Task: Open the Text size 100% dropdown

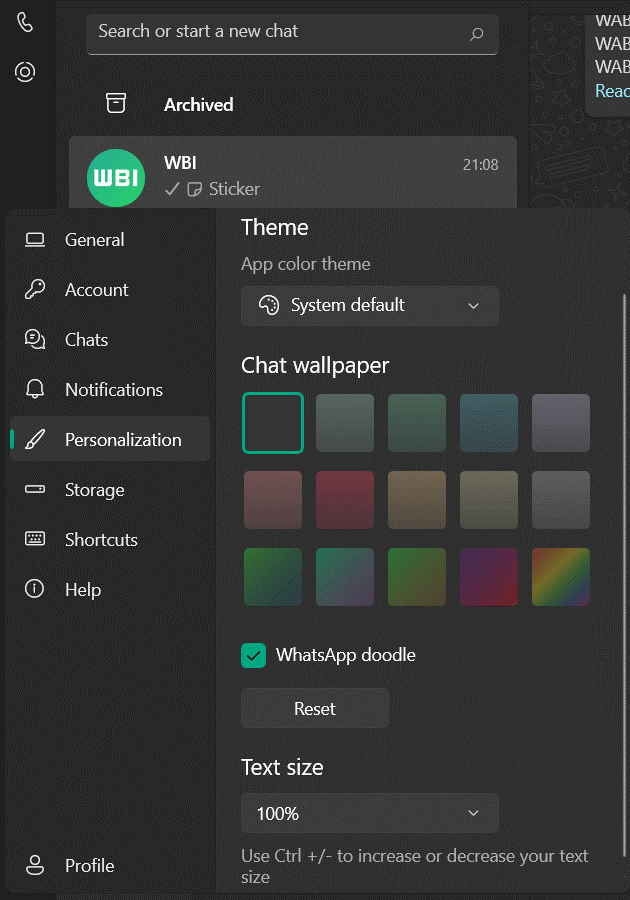Action: click(x=370, y=813)
